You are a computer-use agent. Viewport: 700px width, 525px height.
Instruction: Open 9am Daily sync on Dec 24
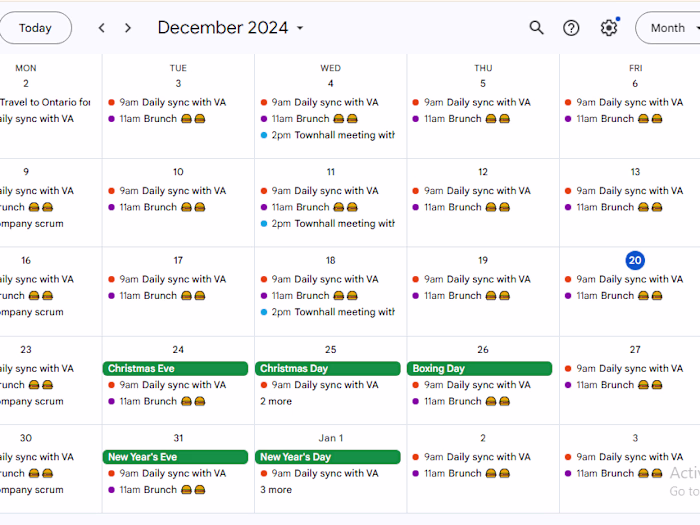pyautogui.click(x=167, y=385)
